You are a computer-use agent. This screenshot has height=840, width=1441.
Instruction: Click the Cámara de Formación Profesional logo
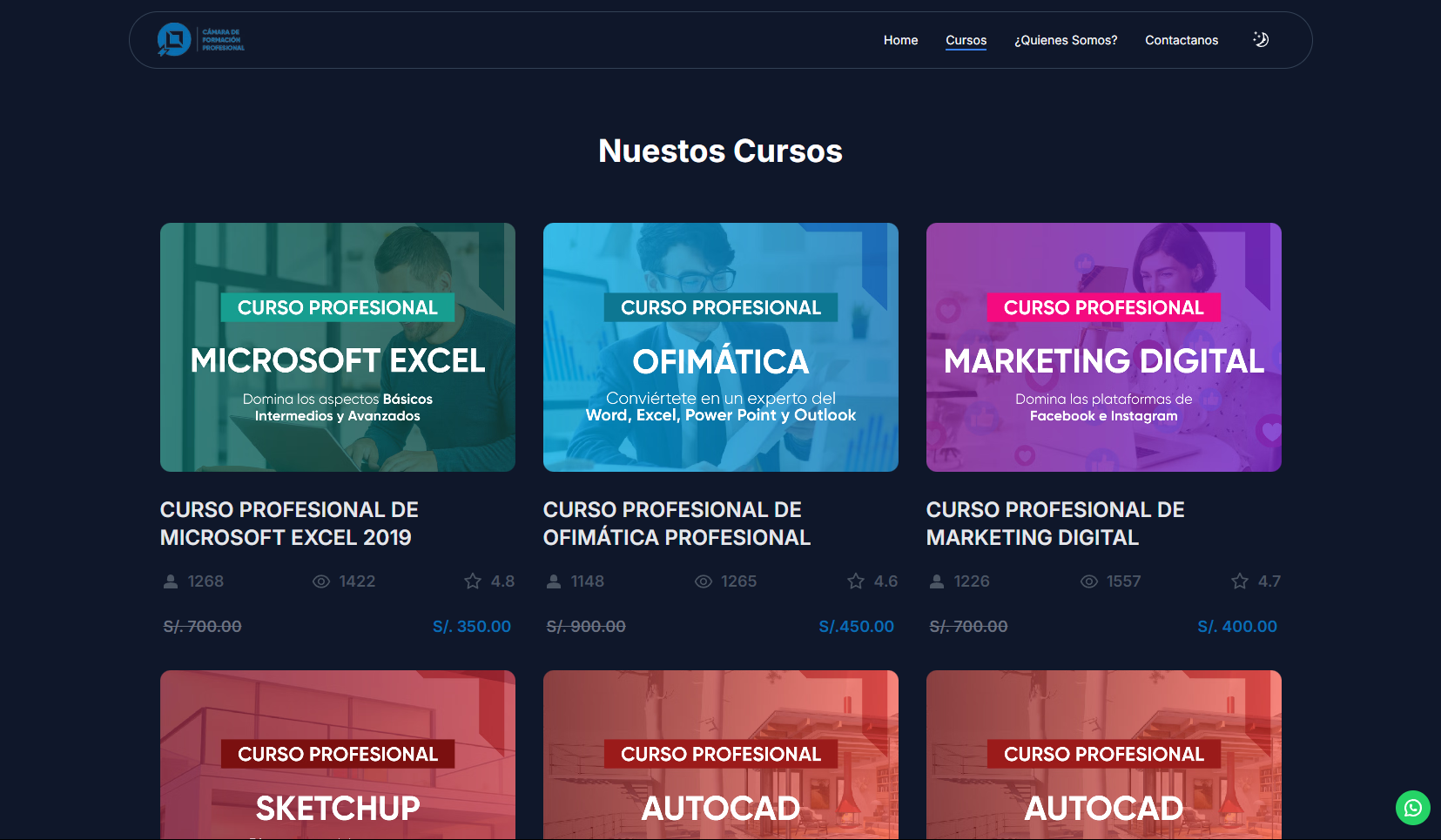[201, 40]
